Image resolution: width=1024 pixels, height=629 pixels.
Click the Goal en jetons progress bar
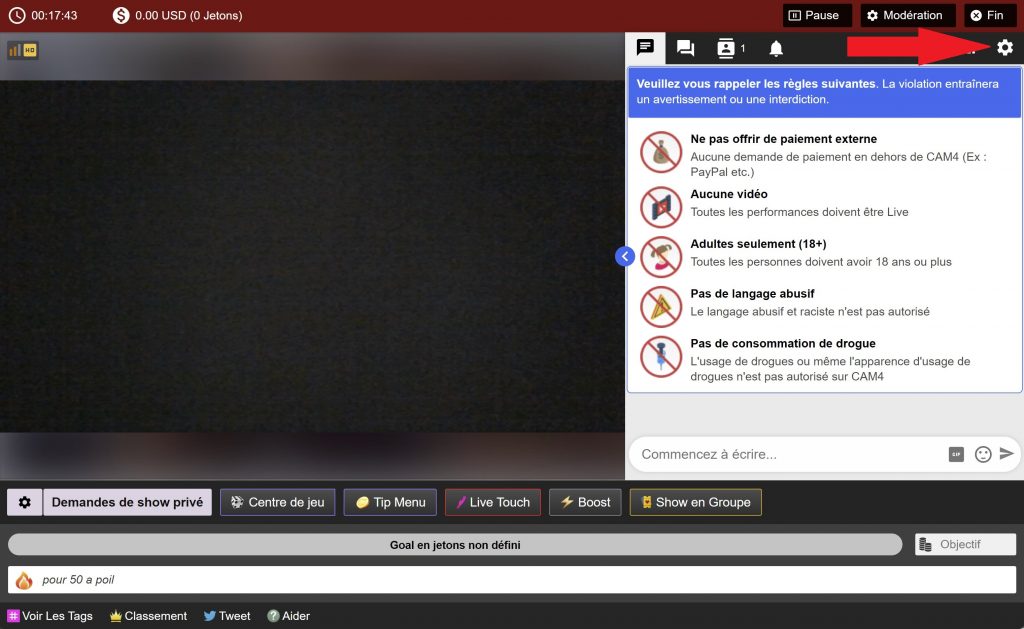[455, 545]
